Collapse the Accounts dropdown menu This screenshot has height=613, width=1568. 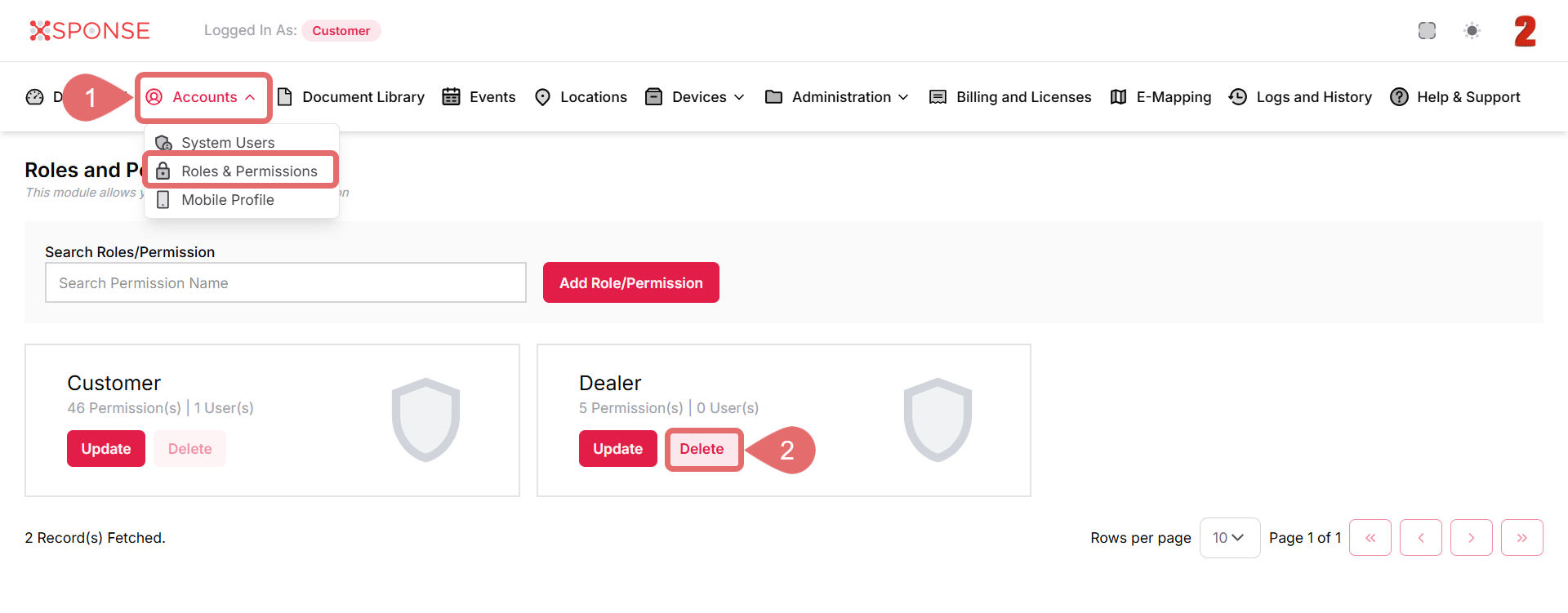click(203, 97)
